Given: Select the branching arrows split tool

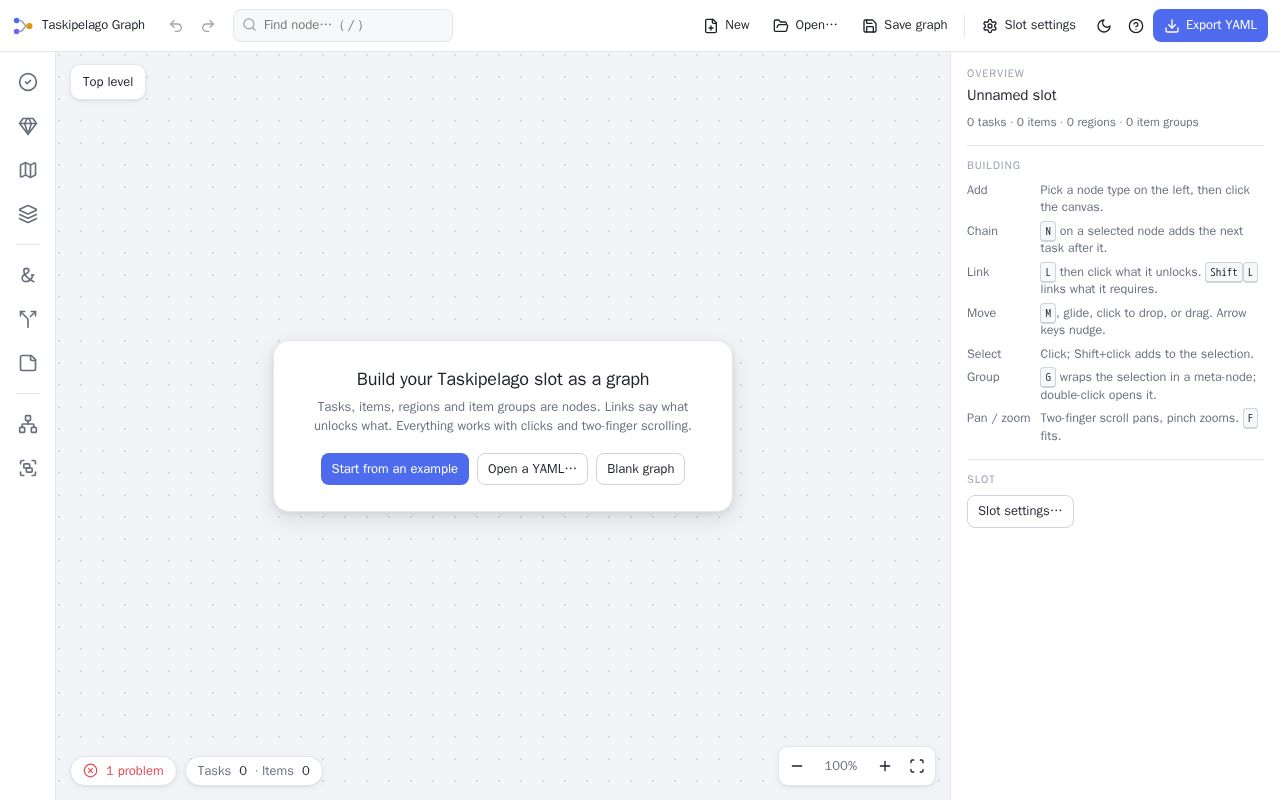Looking at the screenshot, I should [x=28, y=319].
